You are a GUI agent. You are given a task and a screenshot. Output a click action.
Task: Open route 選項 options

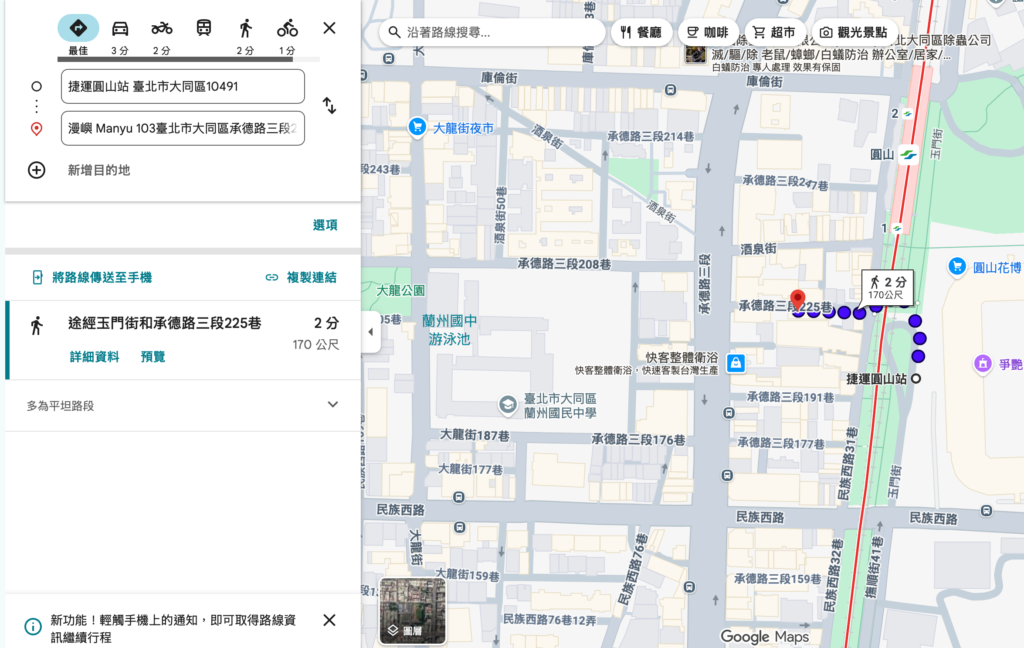[325, 225]
